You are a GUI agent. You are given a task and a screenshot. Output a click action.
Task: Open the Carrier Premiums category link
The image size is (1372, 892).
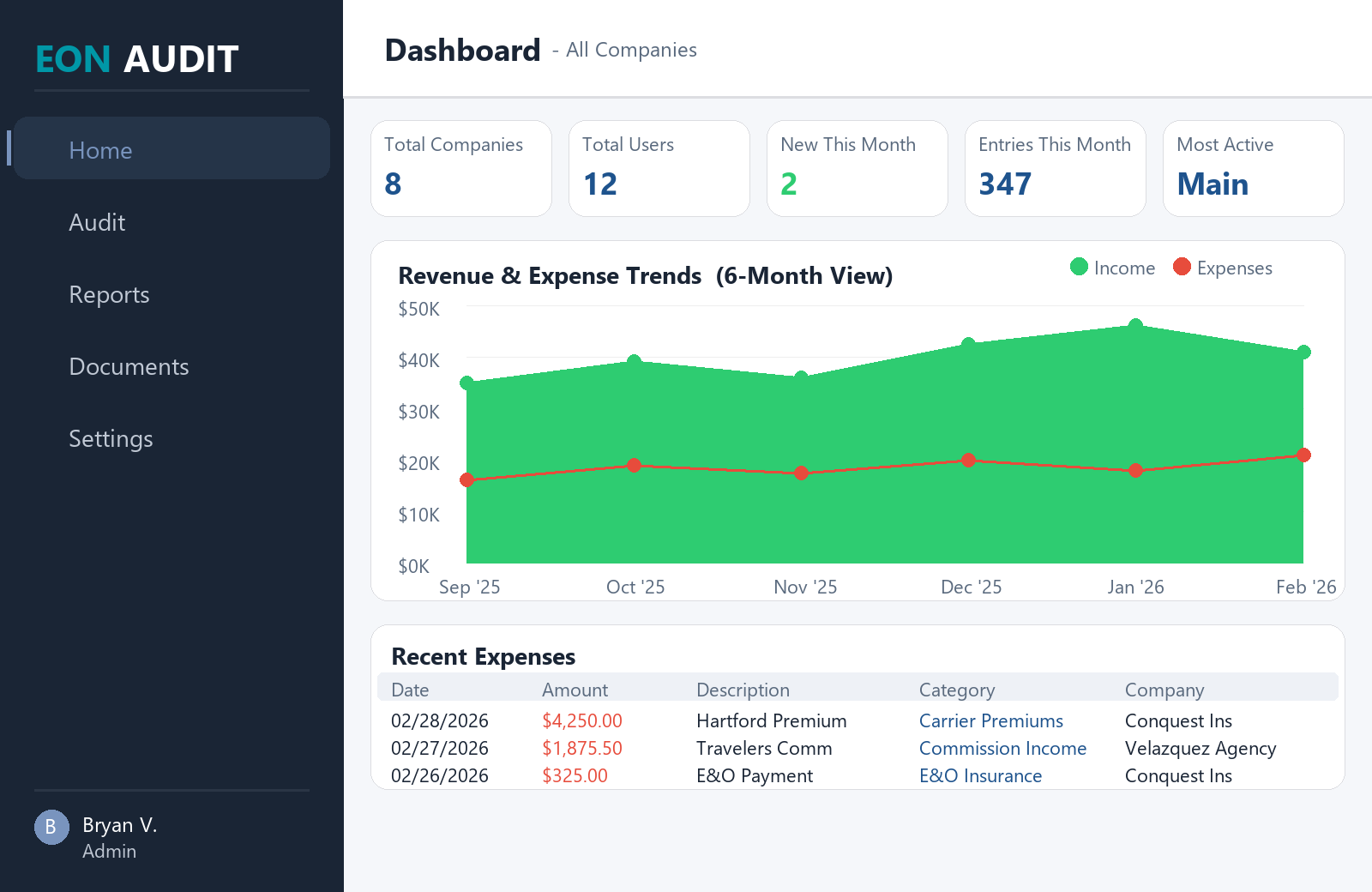tap(991, 720)
